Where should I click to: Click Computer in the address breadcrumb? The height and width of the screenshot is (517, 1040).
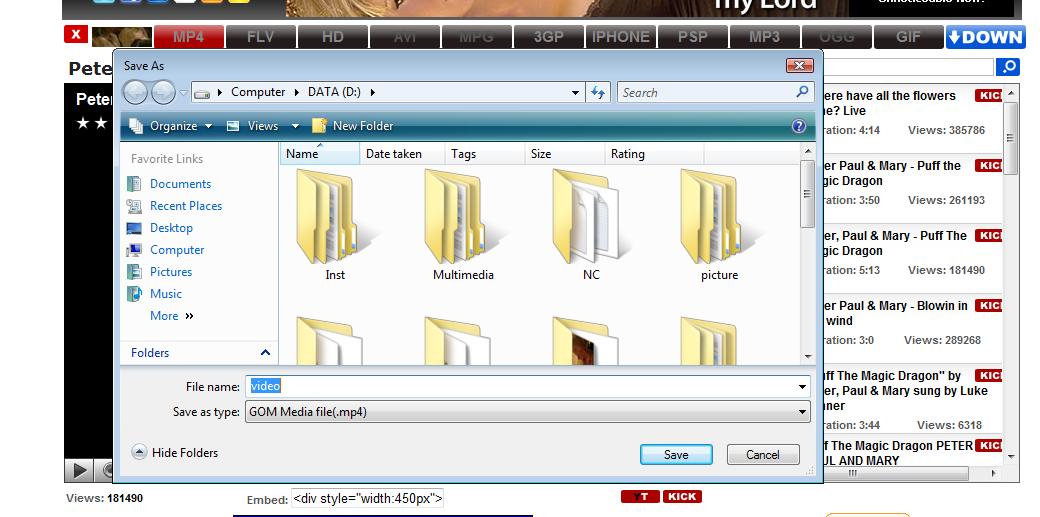tap(258, 92)
